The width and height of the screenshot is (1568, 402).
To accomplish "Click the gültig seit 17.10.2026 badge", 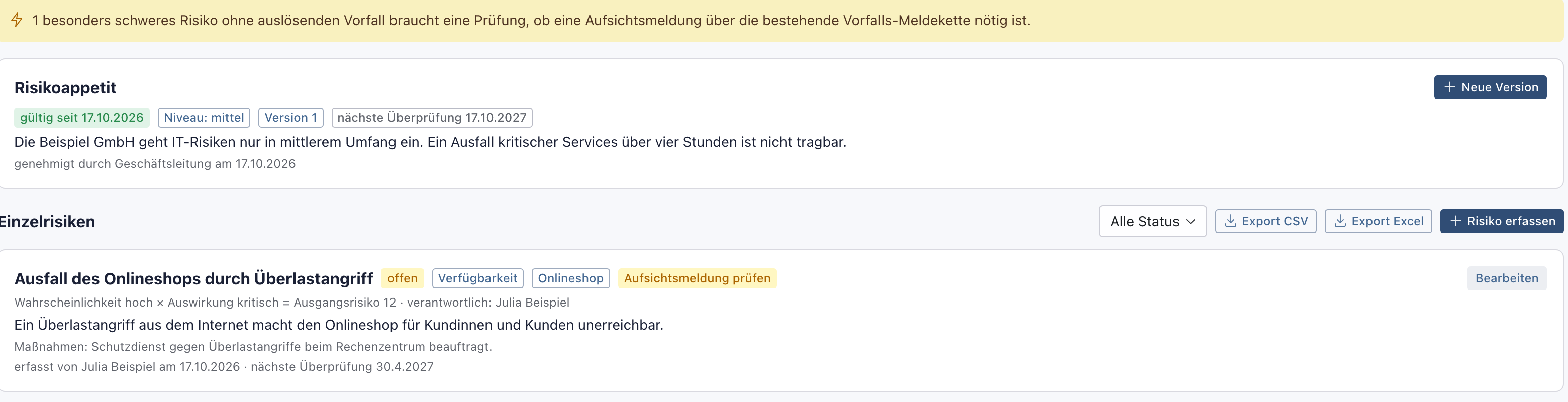I will (x=81, y=118).
